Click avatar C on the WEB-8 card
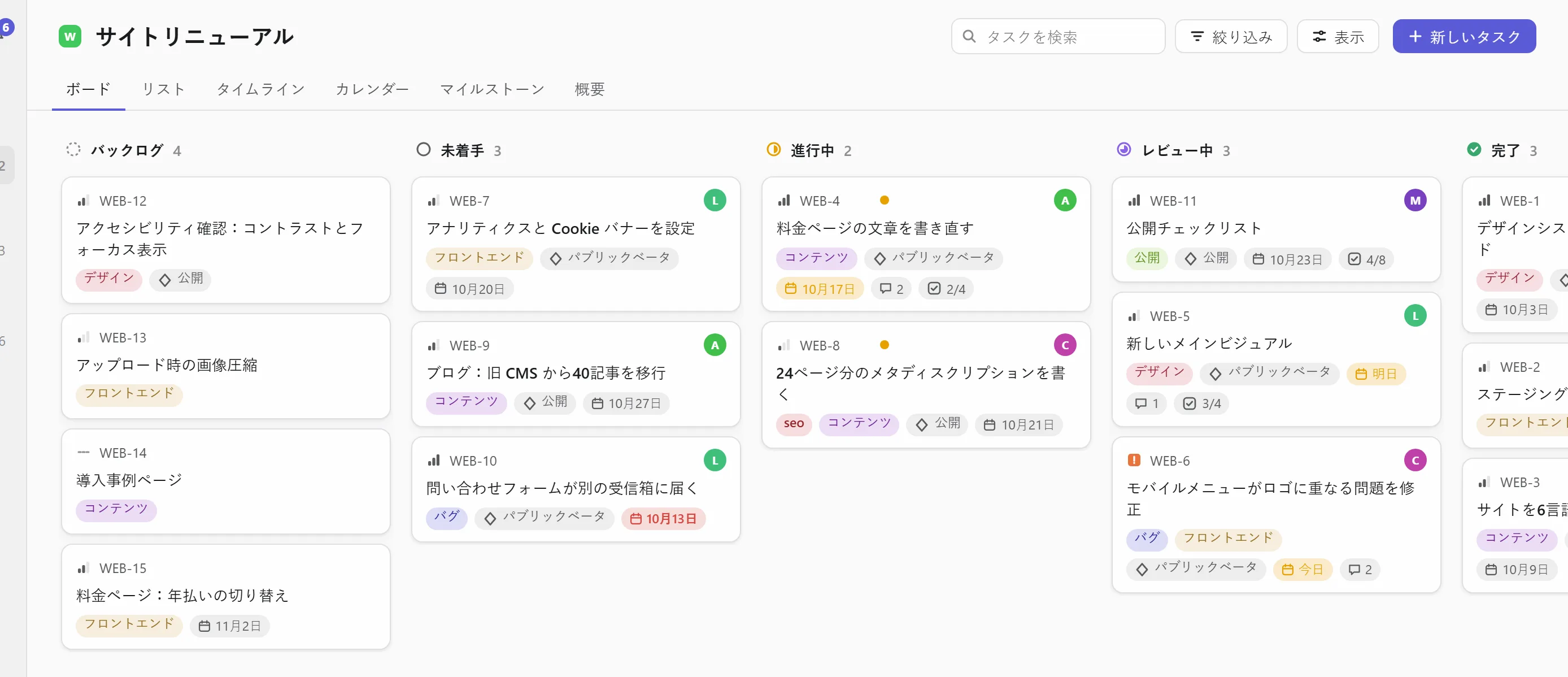 (x=1065, y=345)
